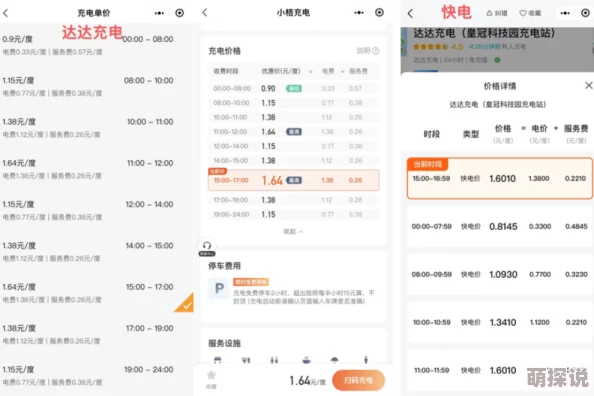Image resolution: width=594 pixels, height=396 pixels.
Task: Tap the 服务设施 section heading
Action: [224, 343]
